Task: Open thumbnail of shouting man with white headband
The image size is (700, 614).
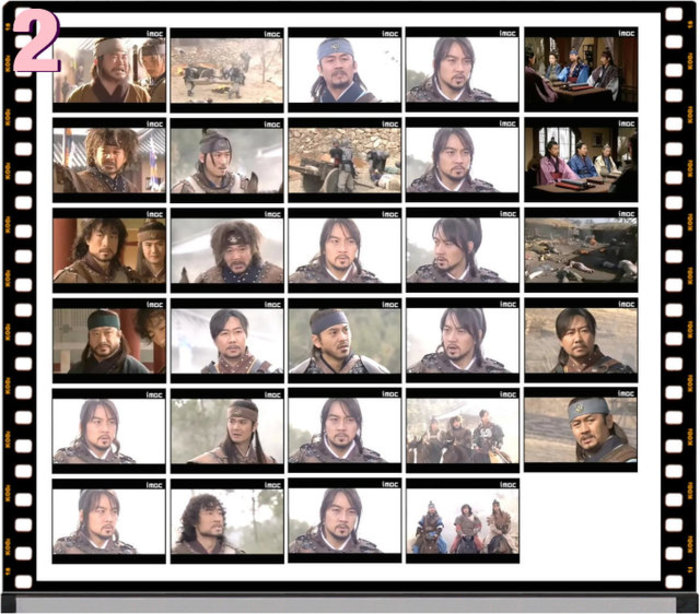Action: tap(109, 70)
